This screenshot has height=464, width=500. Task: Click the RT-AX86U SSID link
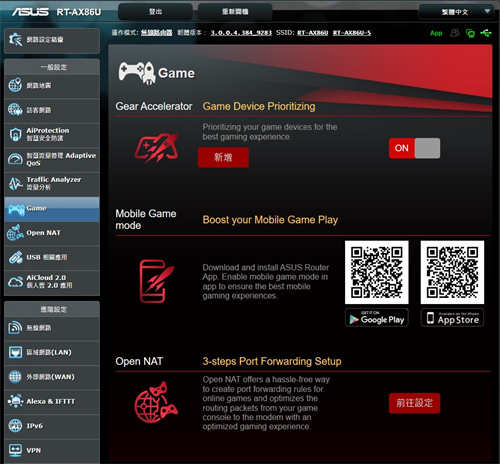pos(313,33)
